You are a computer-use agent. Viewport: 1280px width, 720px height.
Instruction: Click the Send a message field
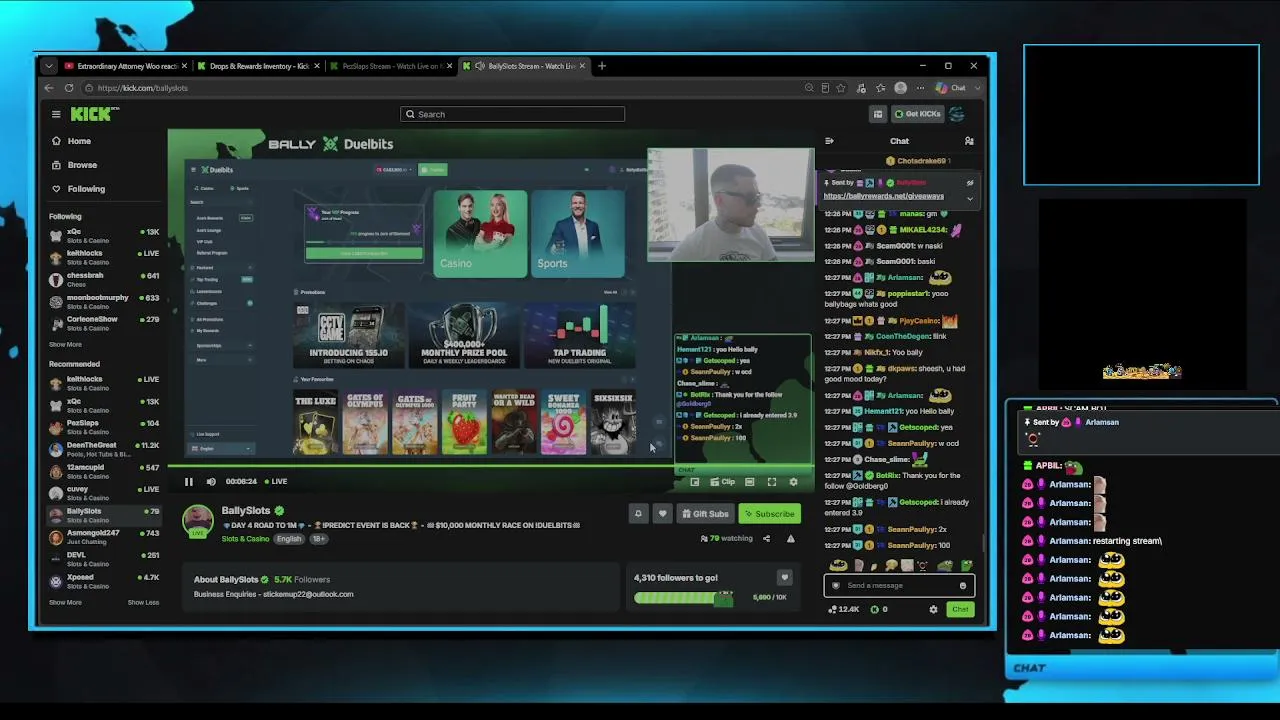[x=899, y=586]
